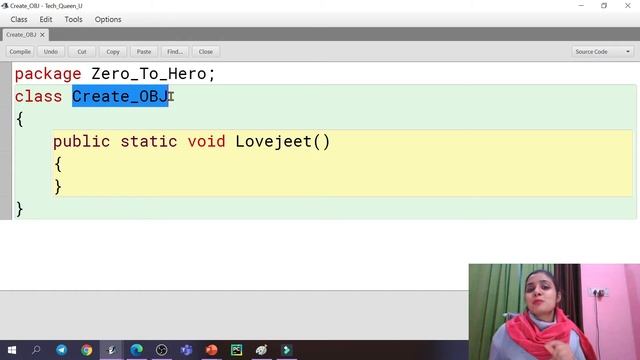
Task: Open OBS Studio from the taskbar
Action: (x=162, y=350)
